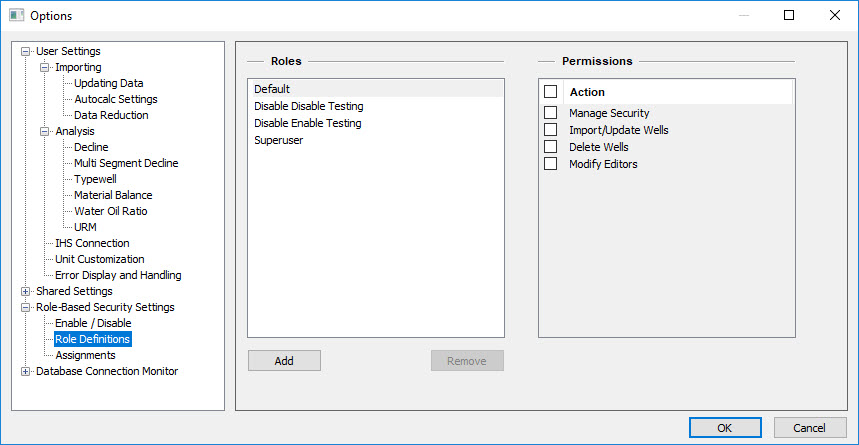Select Enable / Disable in the tree
859x445 pixels.
pos(93,323)
